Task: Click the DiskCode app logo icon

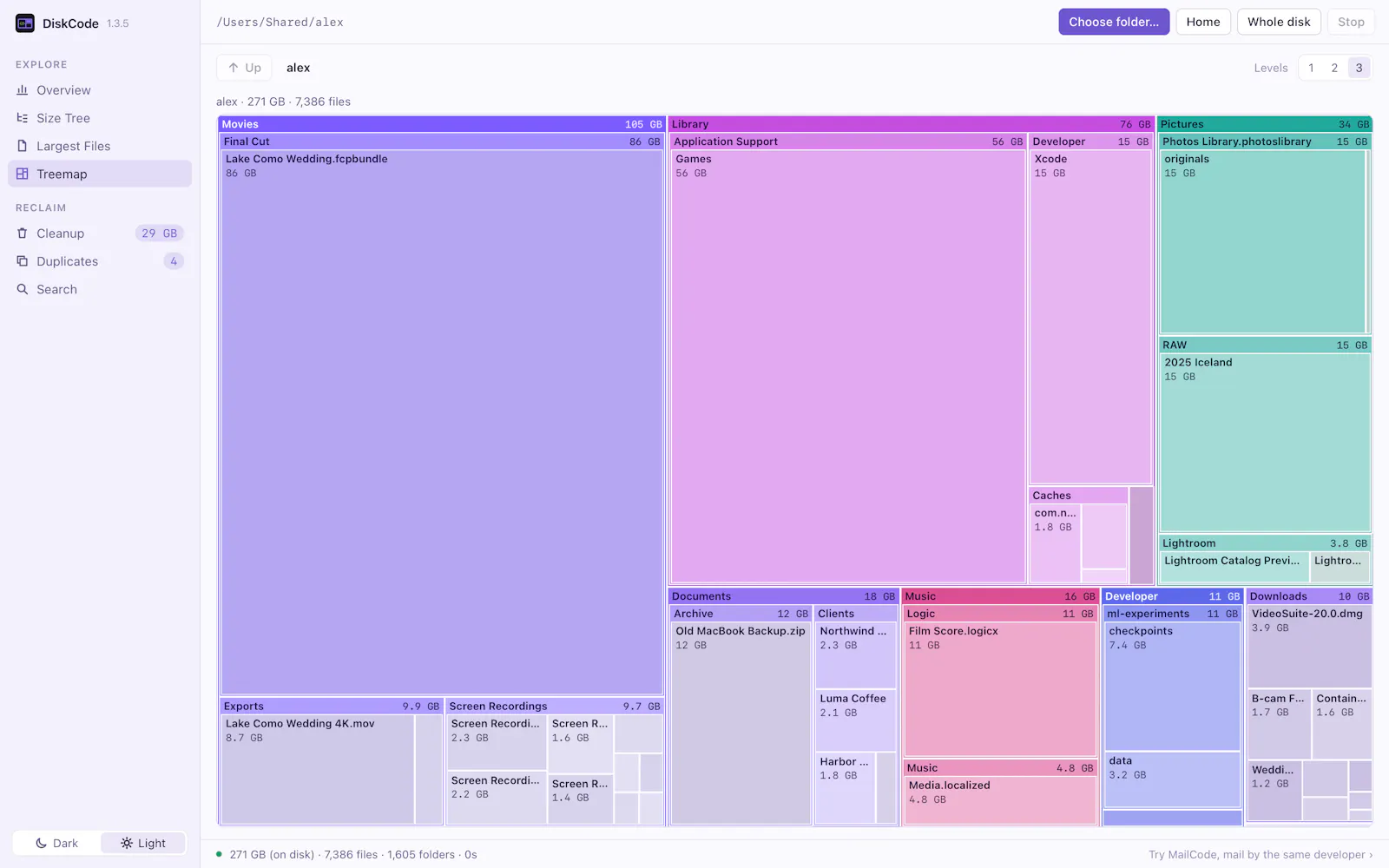Action: tap(25, 23)
